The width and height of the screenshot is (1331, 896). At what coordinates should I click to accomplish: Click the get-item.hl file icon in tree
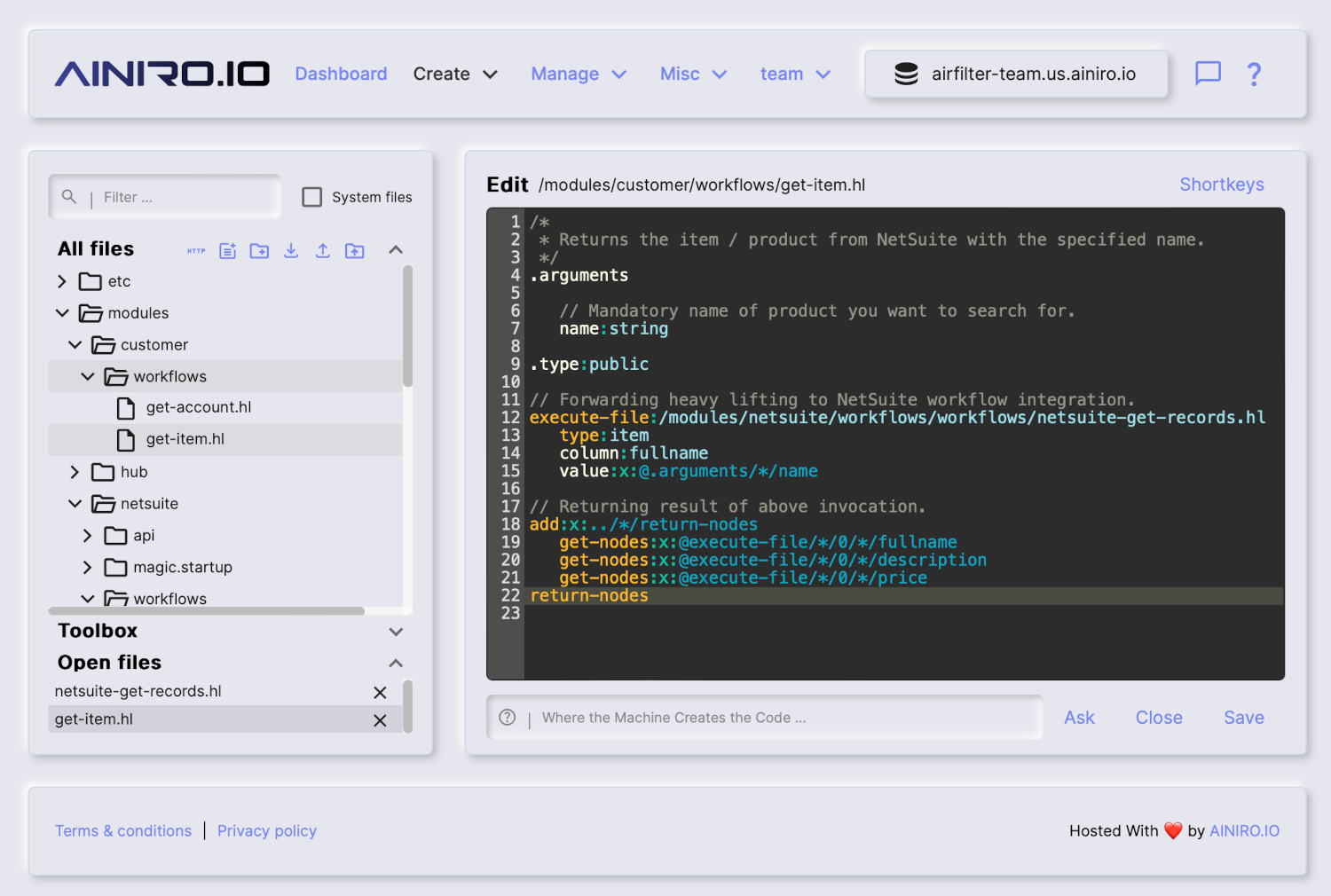126,440
